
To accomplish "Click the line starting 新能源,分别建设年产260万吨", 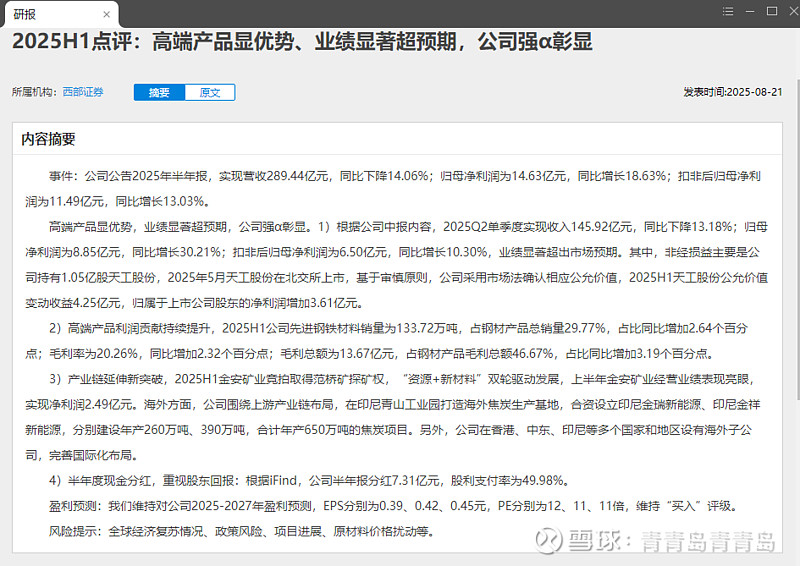I will pyautogui.click(x=389, y=430).
